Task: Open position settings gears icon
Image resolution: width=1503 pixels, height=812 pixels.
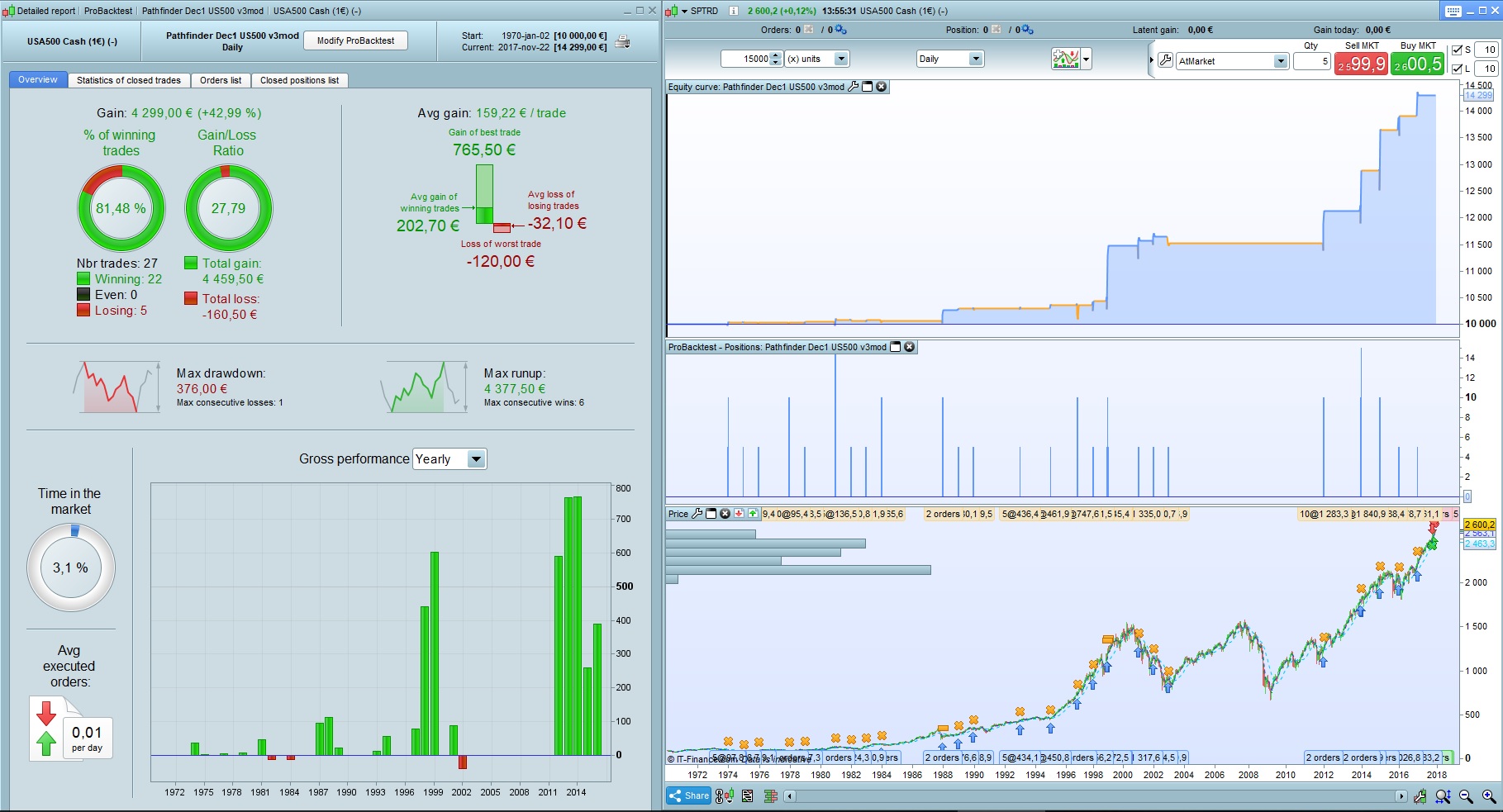Action: coord(1027,30)
